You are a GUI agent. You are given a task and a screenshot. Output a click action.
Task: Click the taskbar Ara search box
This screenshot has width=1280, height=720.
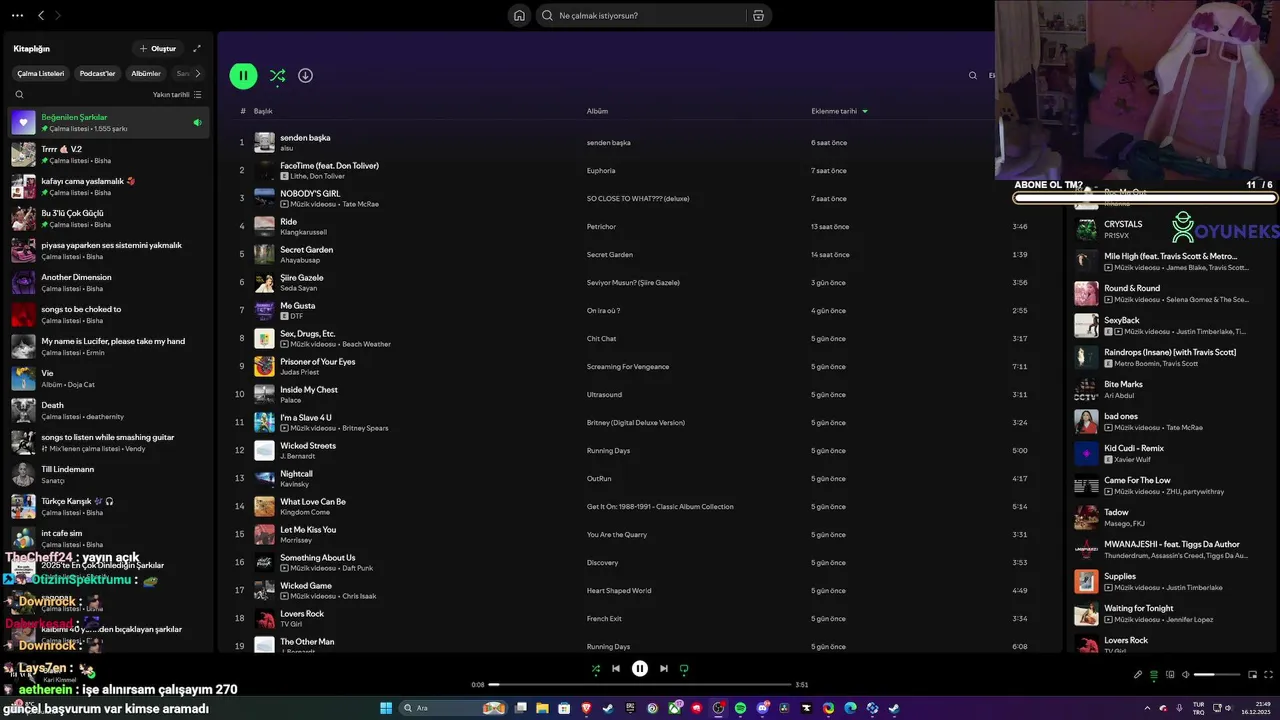click(452, 708)
